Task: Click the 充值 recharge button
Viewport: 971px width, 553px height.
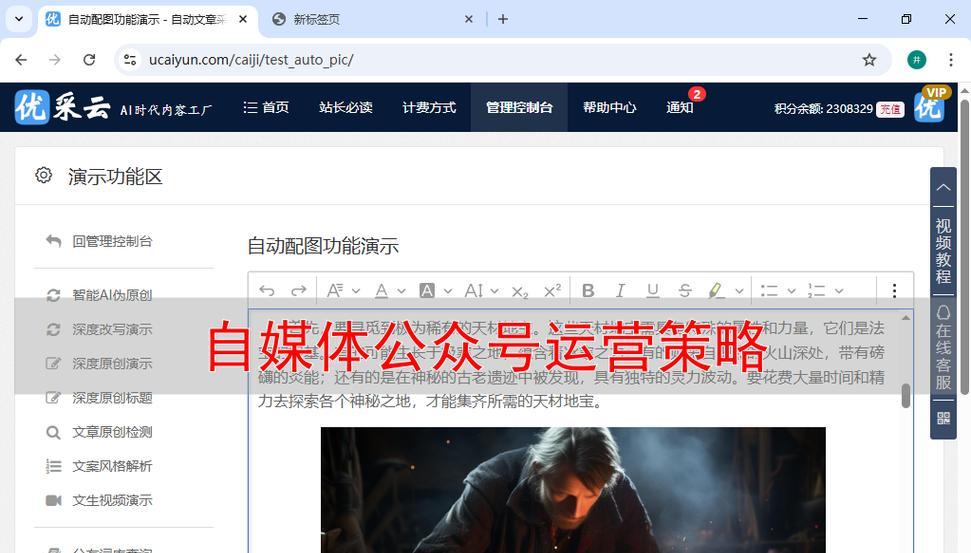Action: pos(890,109)
